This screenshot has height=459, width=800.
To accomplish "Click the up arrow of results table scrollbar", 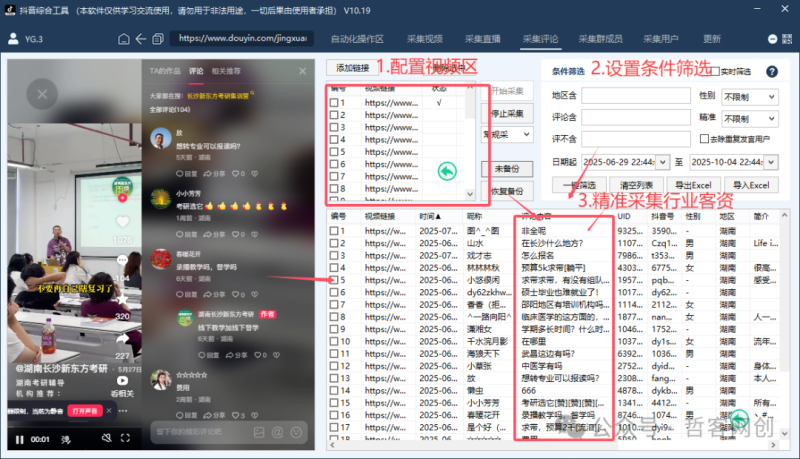I will [x=785, y=216].
